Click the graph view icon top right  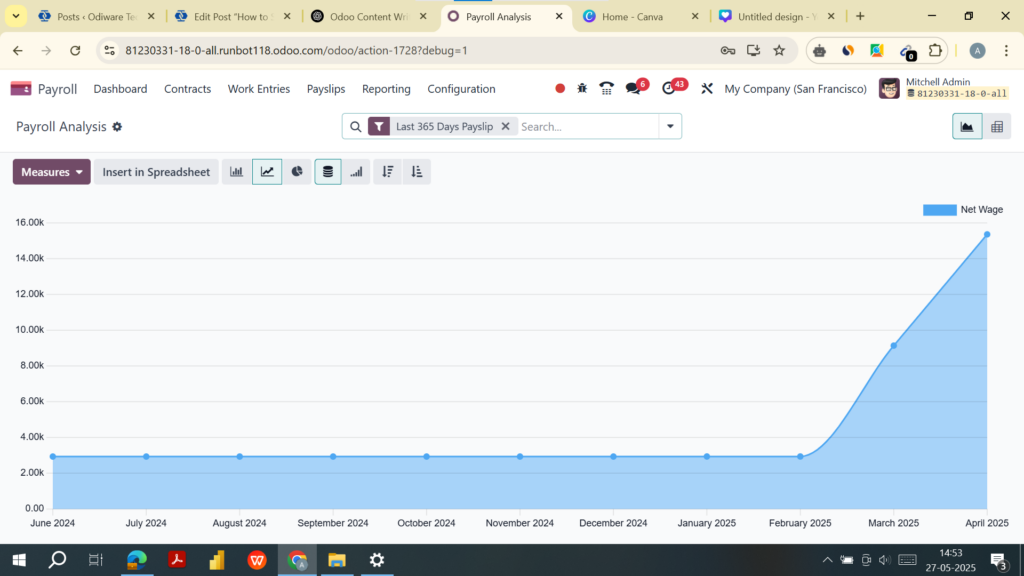[x=965, y=126]
